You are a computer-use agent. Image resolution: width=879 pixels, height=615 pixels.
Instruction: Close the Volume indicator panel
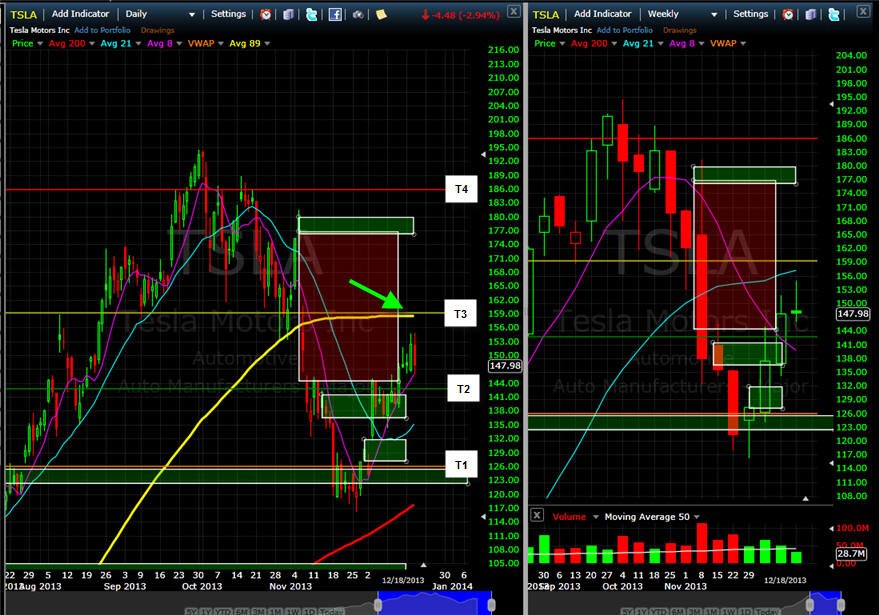537,515
